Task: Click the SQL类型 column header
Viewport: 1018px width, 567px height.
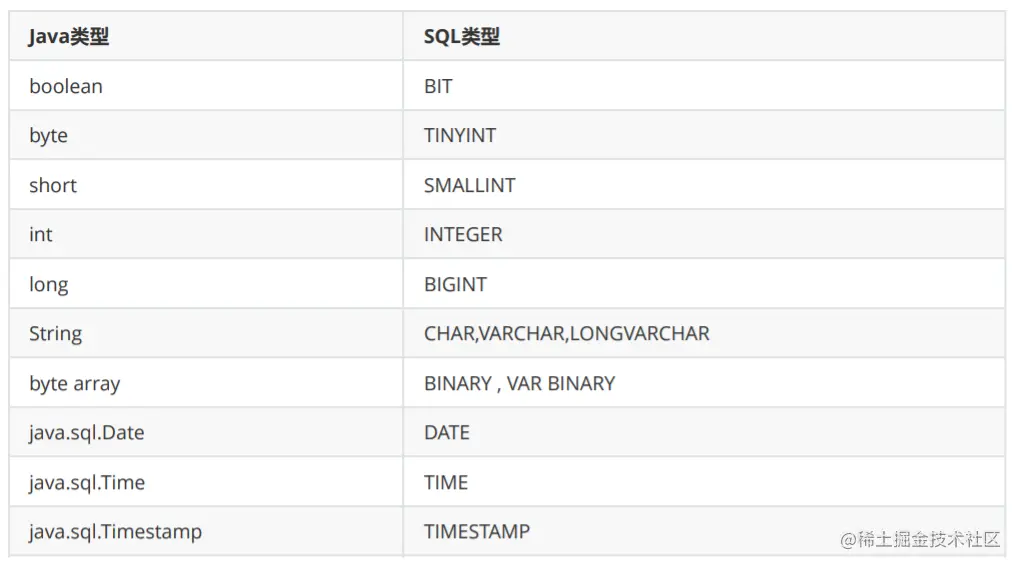Action: pyautogui.click(x=462, y=37)
